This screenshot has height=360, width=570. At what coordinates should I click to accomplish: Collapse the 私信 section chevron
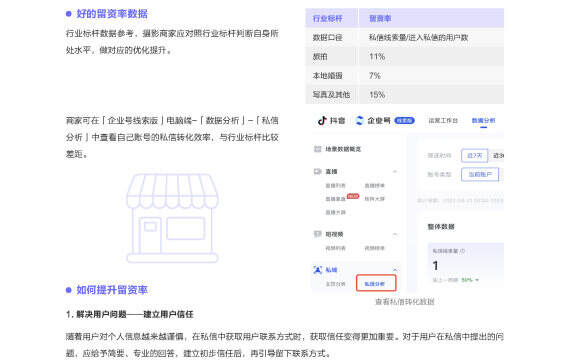395,270
